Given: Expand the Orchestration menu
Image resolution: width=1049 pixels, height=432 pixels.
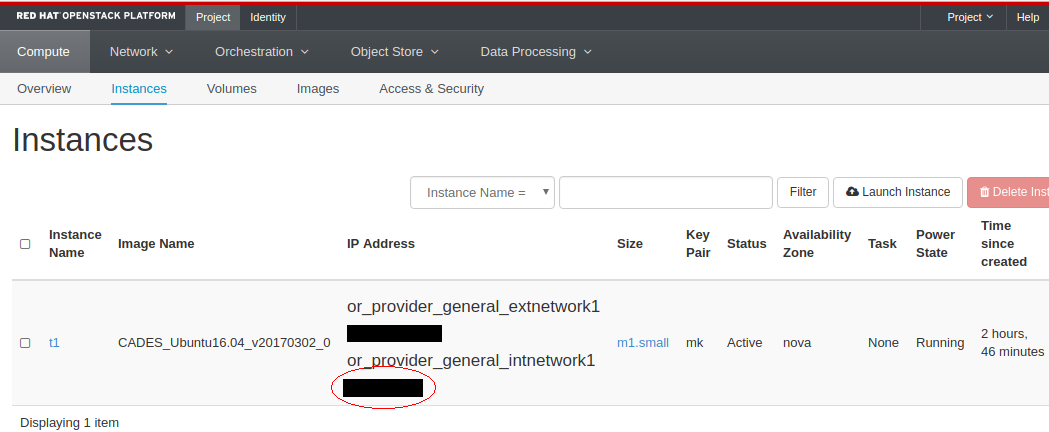Looking at the screenshot, I should [x=261, y=52].
